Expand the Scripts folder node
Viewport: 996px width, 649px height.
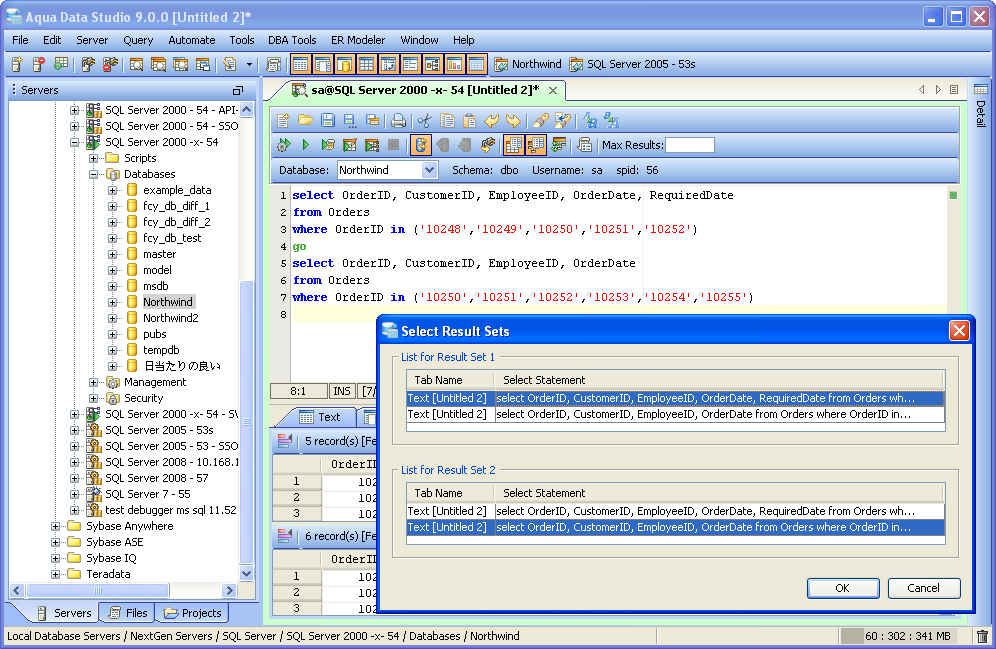(x=93, y=158)
